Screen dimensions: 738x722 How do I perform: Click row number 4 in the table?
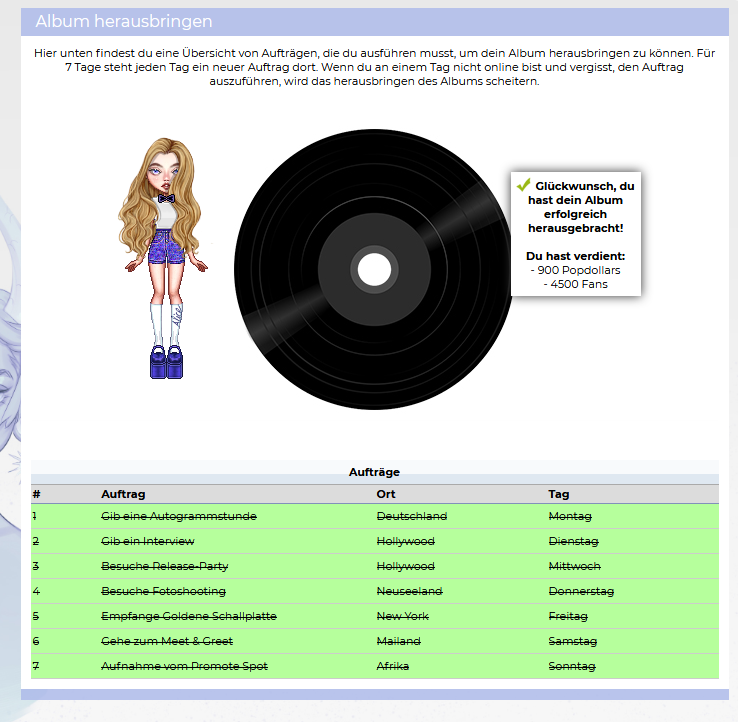(36, 591)
